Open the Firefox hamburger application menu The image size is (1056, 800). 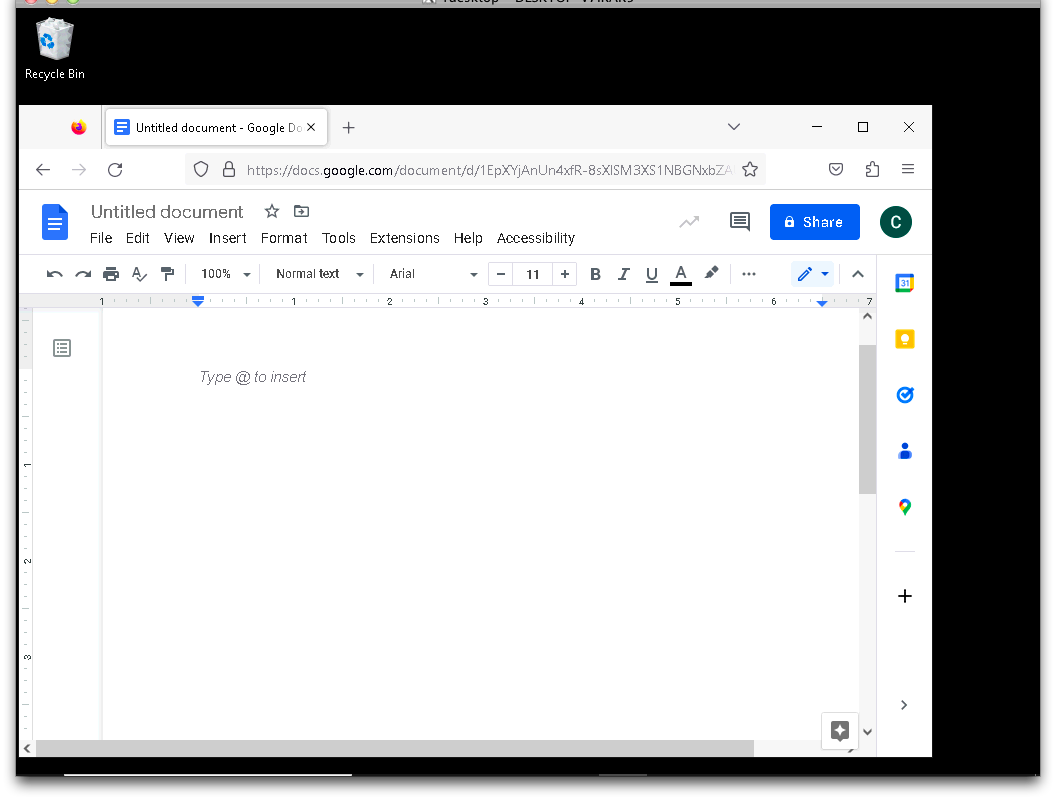point(908,169)
